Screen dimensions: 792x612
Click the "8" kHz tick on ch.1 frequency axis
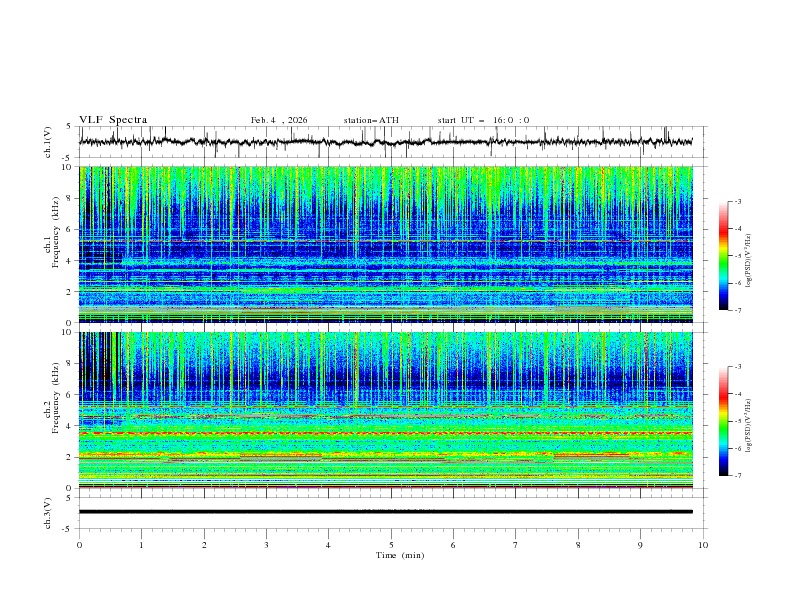coord(70,198)
